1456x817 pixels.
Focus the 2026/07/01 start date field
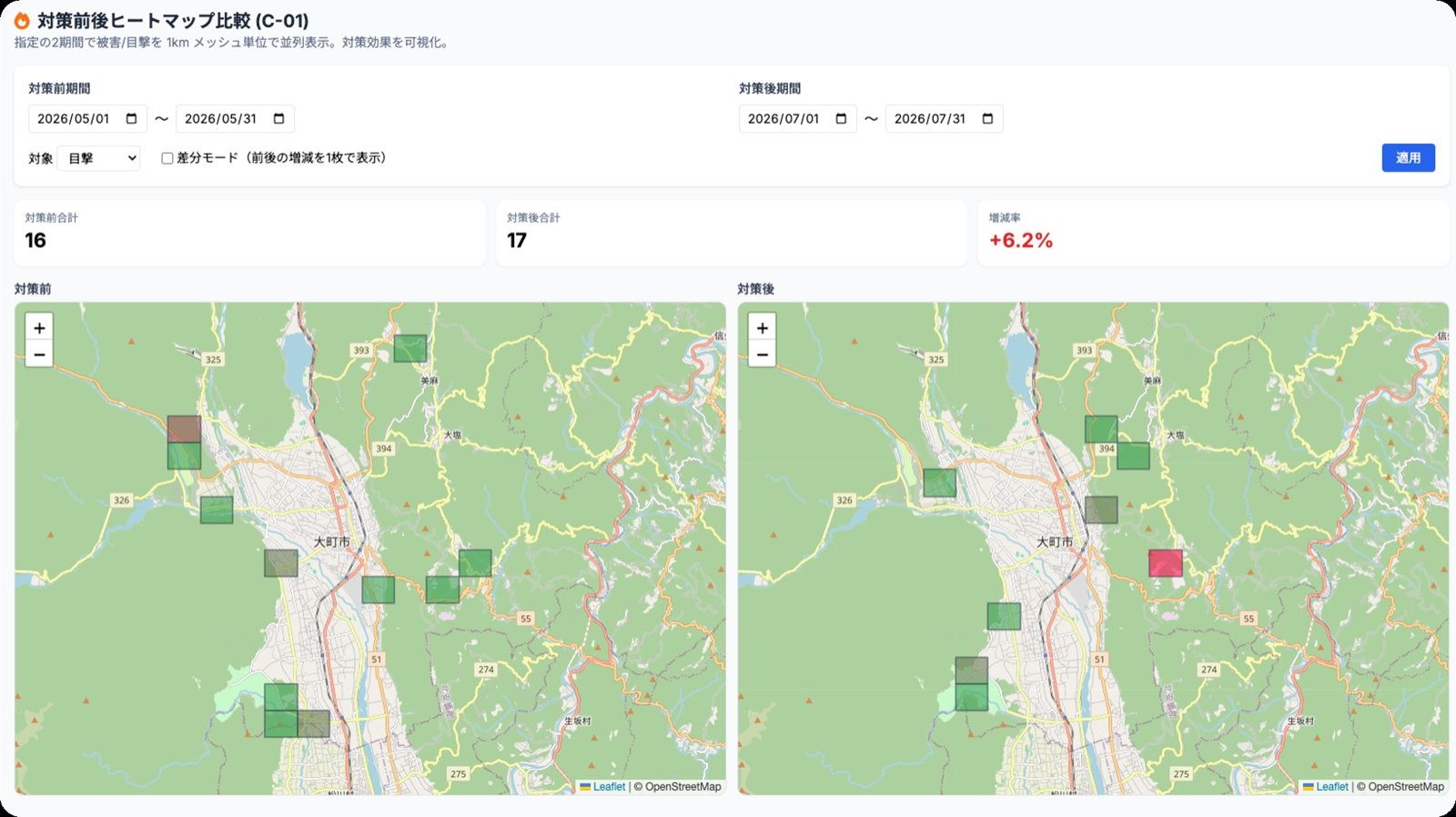tap(797, 119)
